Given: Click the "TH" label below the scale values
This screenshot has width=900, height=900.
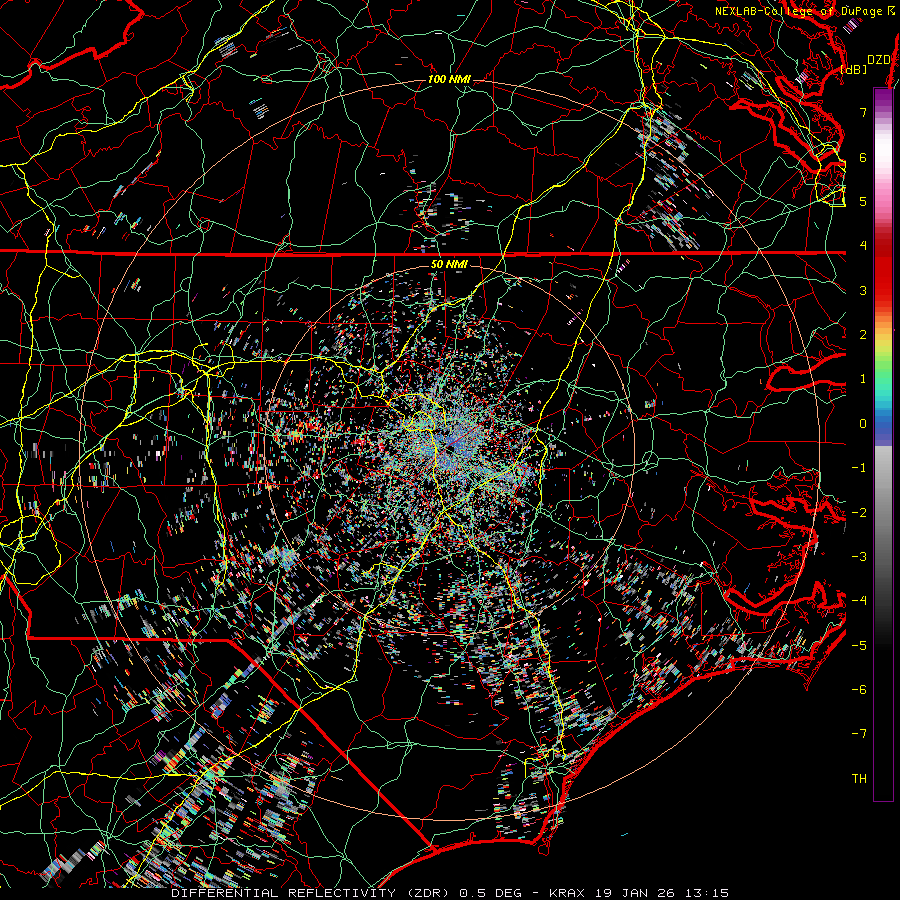Looking at the screenshot, I should tap(859, 779).
